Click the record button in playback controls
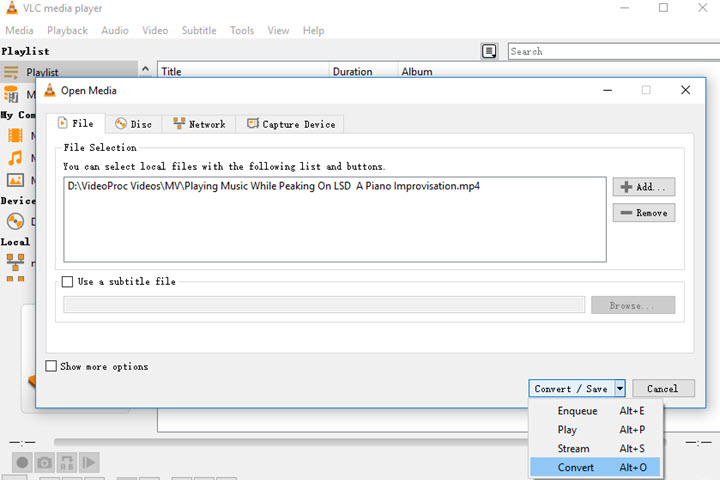720x480 pixels. pos(22,463)
